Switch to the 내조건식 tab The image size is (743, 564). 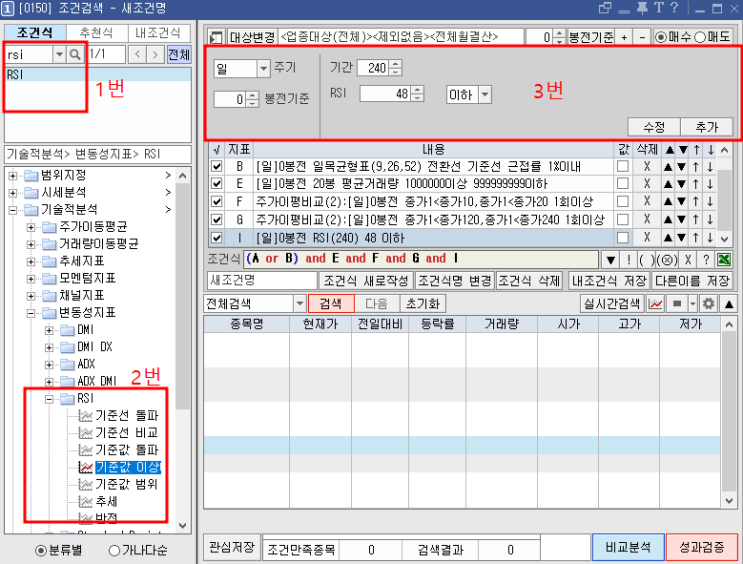click(158, 32)
